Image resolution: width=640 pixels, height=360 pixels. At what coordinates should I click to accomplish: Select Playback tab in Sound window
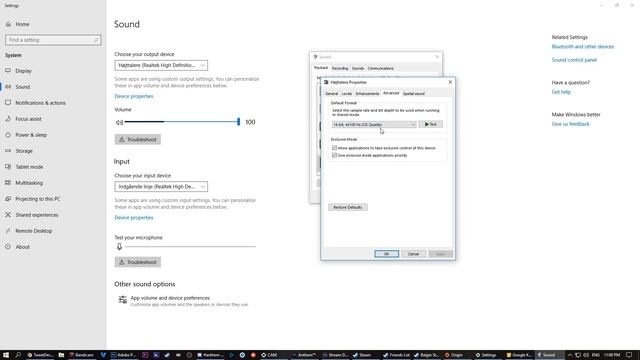(x=321, y=68)
